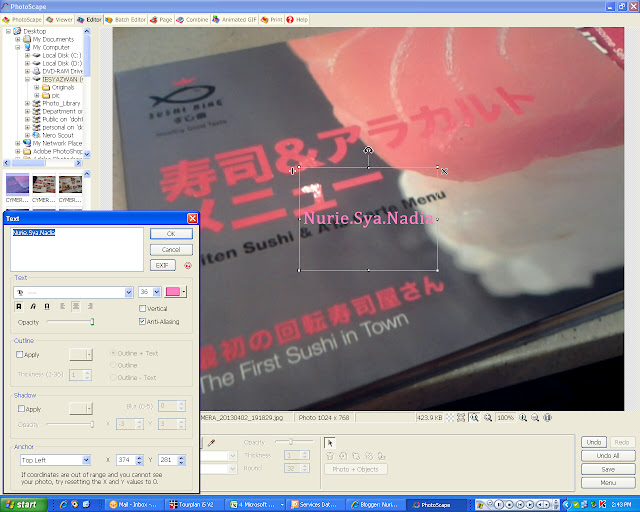Align text left in Text dialog
The image size is (640, 512).
(62, 306)
